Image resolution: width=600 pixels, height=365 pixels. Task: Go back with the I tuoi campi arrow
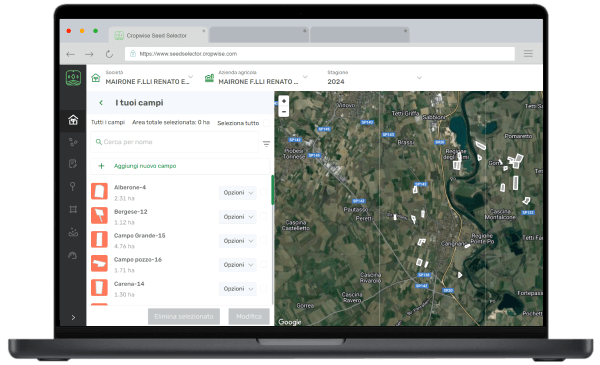click(101, 103)
